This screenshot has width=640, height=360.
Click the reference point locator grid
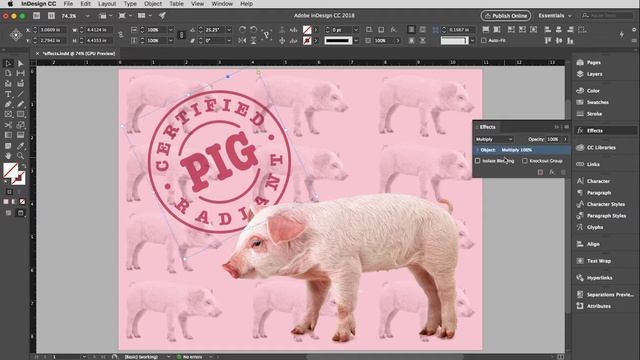16,35
